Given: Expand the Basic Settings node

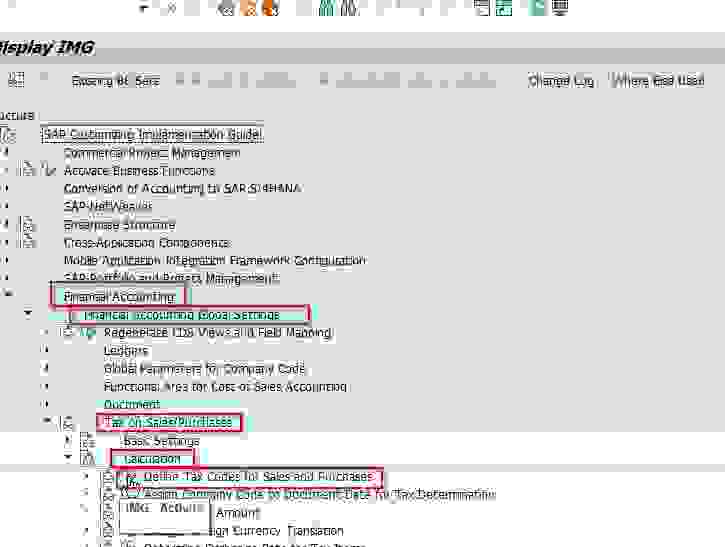Looking at the screenshot, I should click(x=68, y=439).
